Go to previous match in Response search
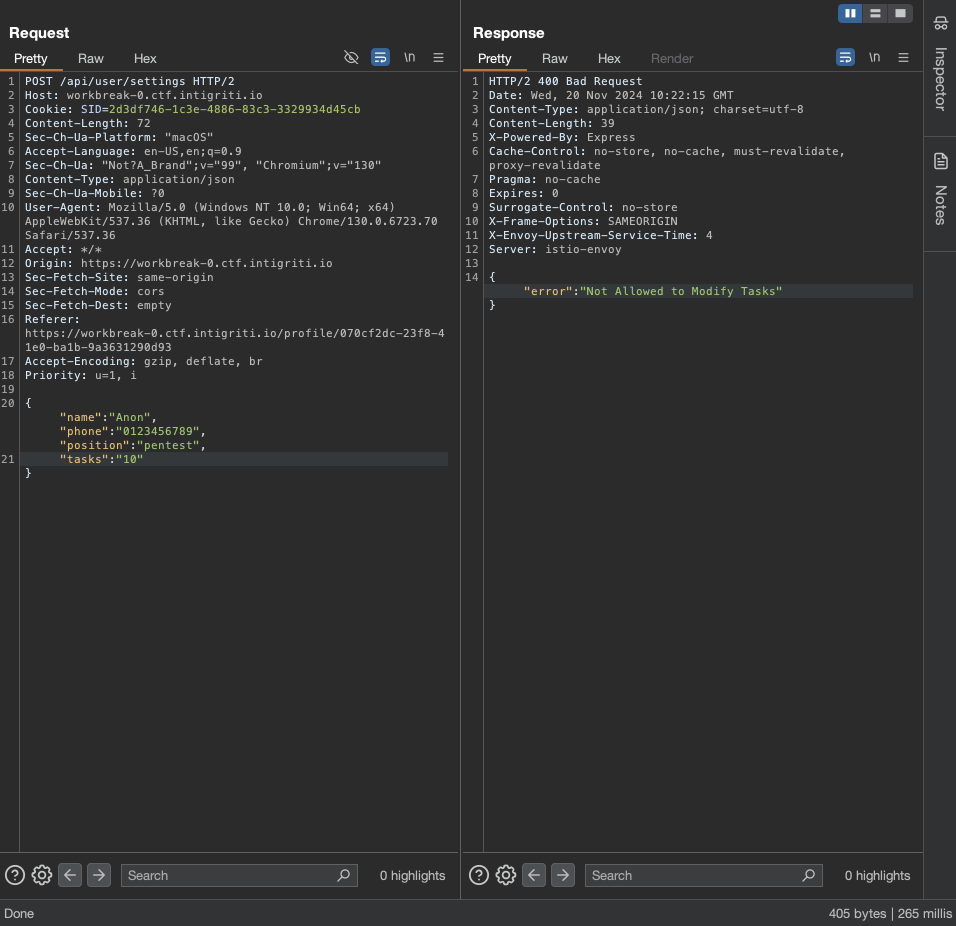Image resolution: width=956 pixels, height=926 pixels. [x=534, y=875]
